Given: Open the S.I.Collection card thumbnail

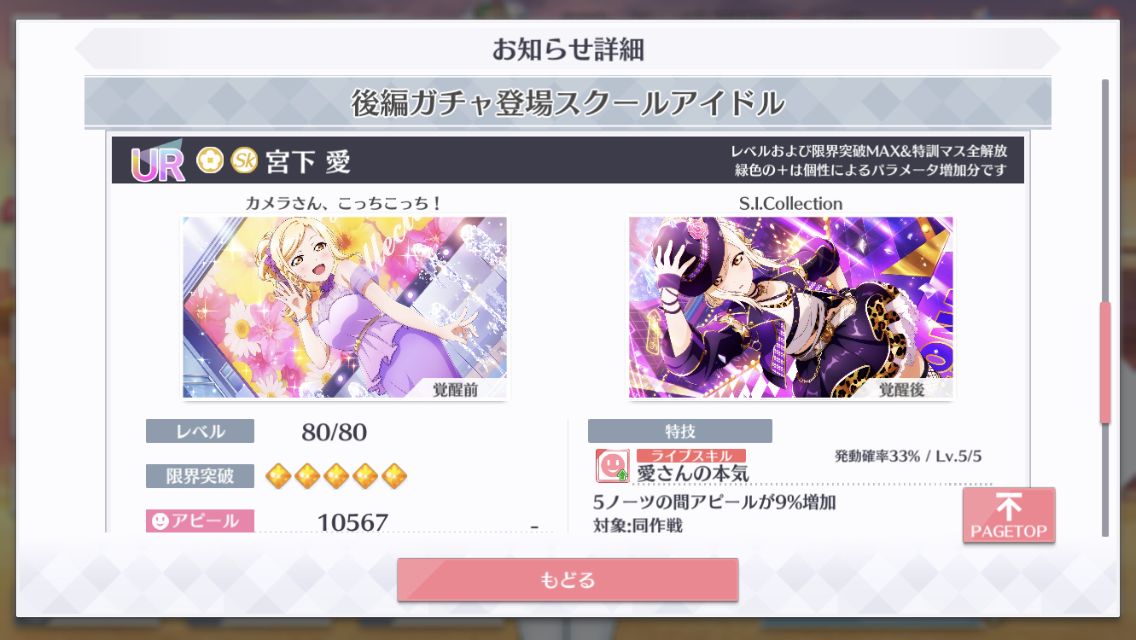Looking at the screenshot, I should (791, 307).
